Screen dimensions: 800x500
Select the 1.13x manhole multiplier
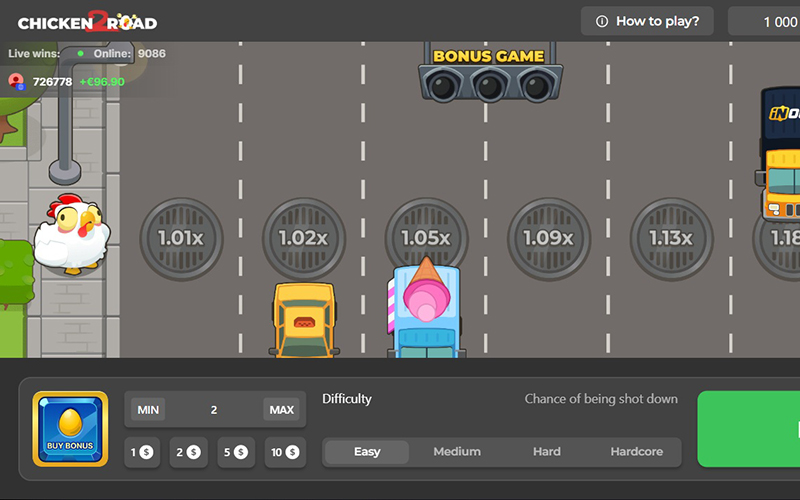(671, 239)
